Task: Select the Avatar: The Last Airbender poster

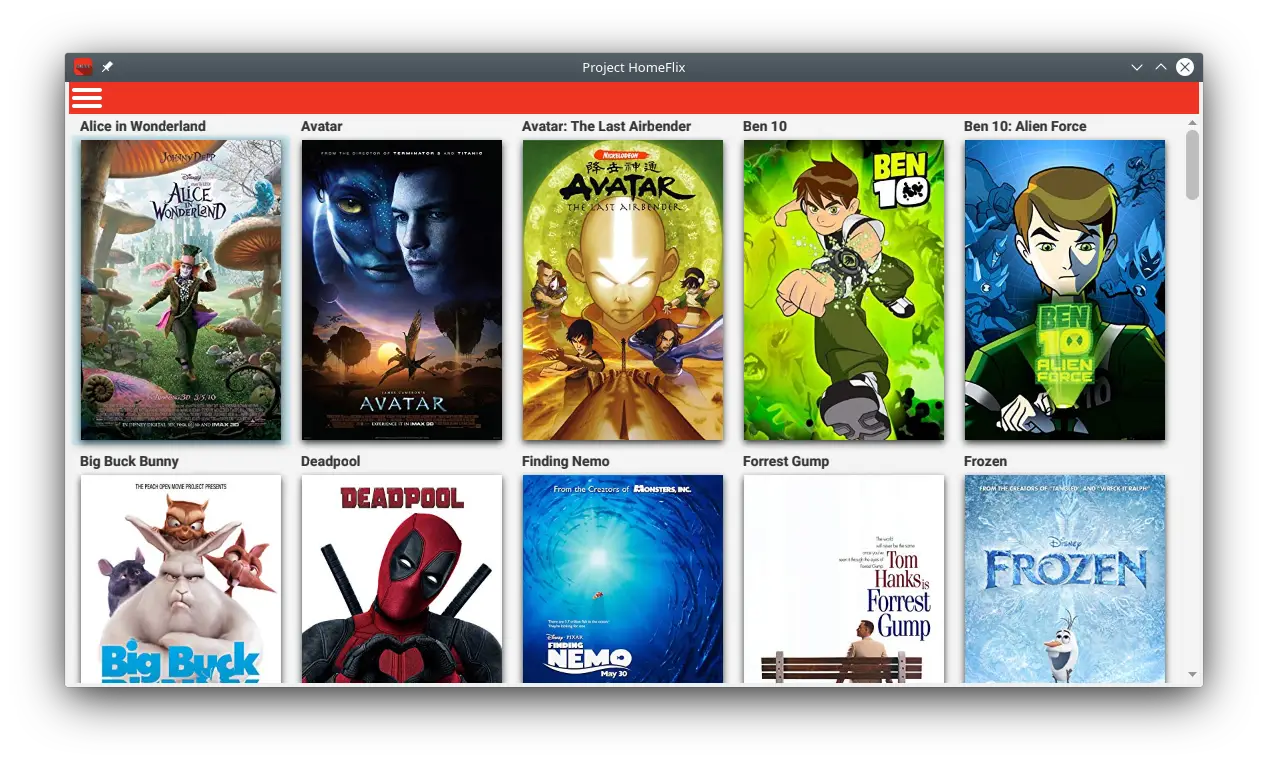Action: (x=623, y=290)
